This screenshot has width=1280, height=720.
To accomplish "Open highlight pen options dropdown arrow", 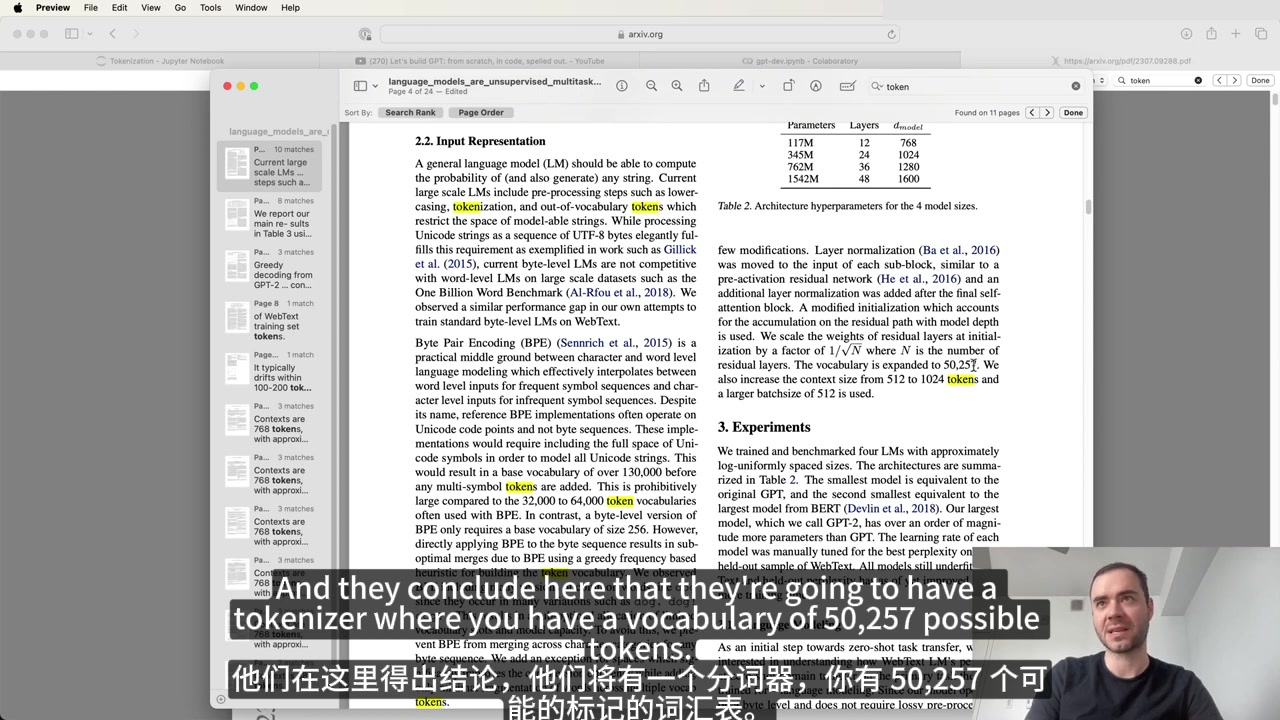I will coord(762,86).
